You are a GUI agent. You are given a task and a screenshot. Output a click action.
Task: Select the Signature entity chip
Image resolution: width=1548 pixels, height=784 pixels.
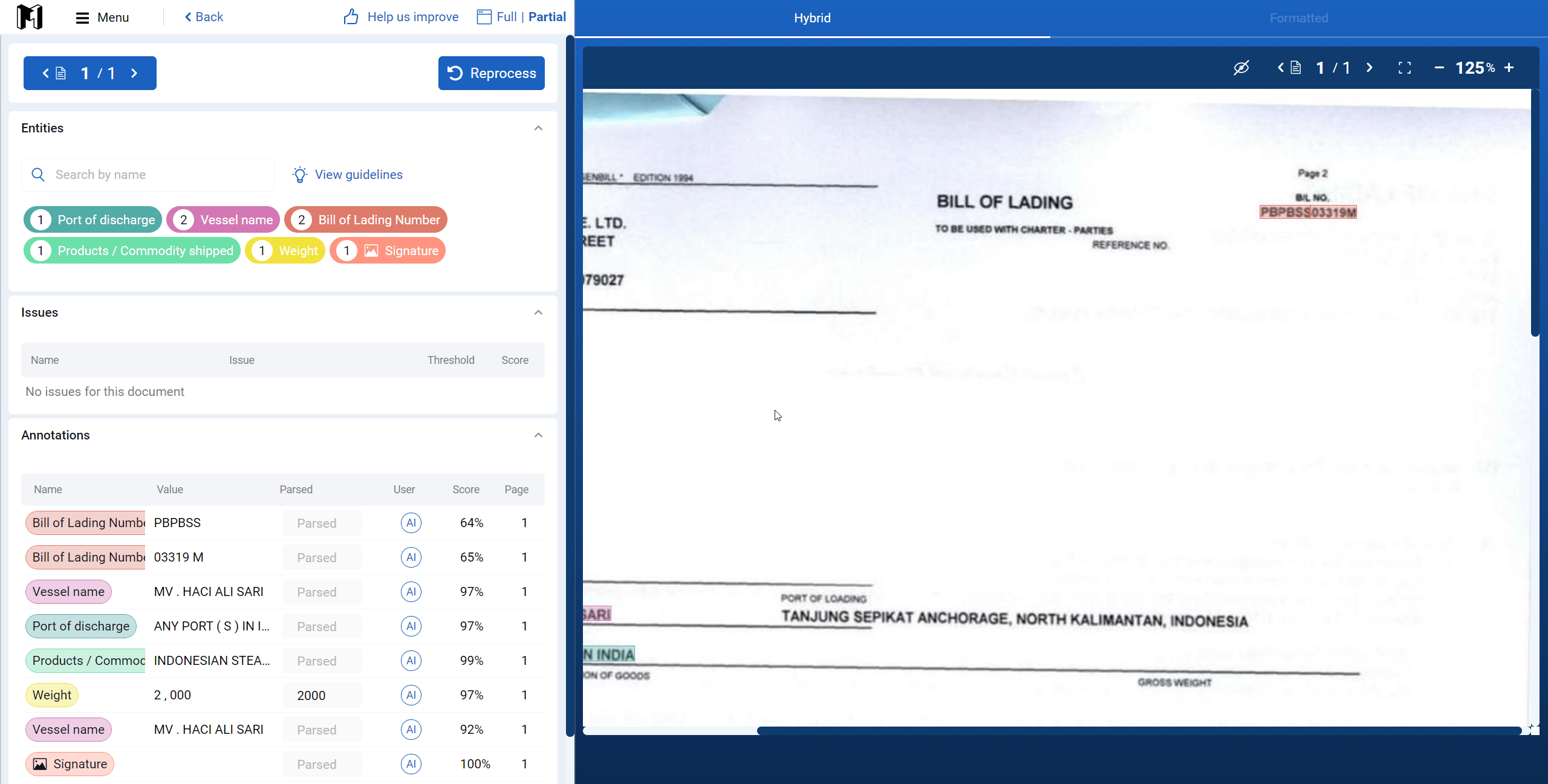[x=388, y=250]
